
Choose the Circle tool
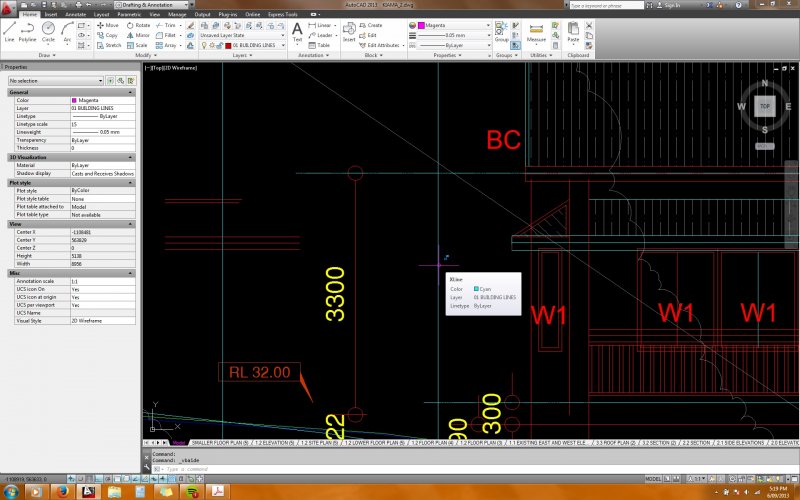pos(48,30)
